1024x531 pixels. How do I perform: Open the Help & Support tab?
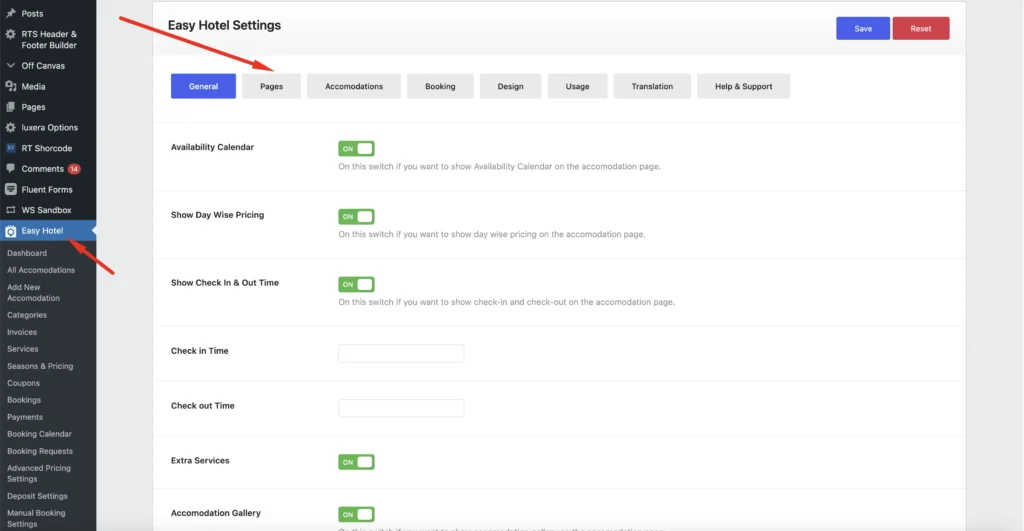pyautogui.click(x=743, y=86)
